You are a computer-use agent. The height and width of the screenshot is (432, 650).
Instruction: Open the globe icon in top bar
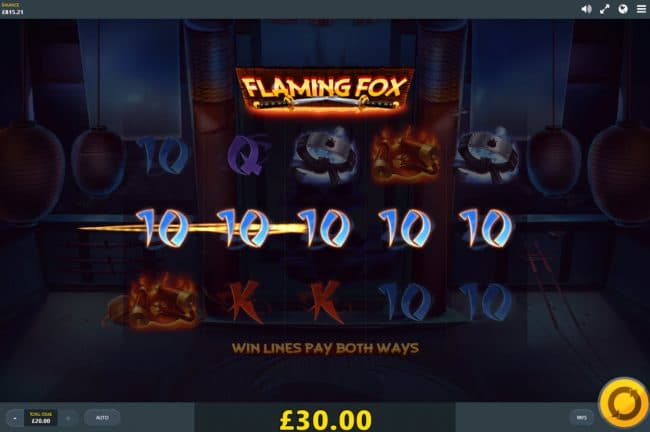tap(623, 9)
